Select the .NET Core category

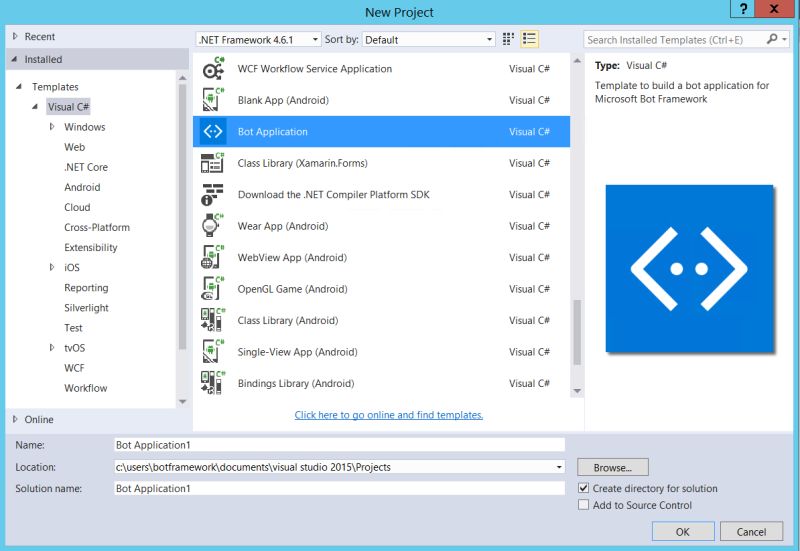(x=86, y=167)
